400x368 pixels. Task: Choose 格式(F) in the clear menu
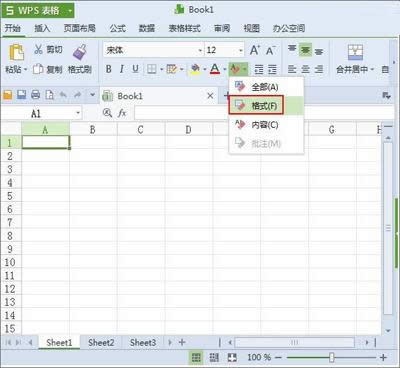[x=266, y=106]
